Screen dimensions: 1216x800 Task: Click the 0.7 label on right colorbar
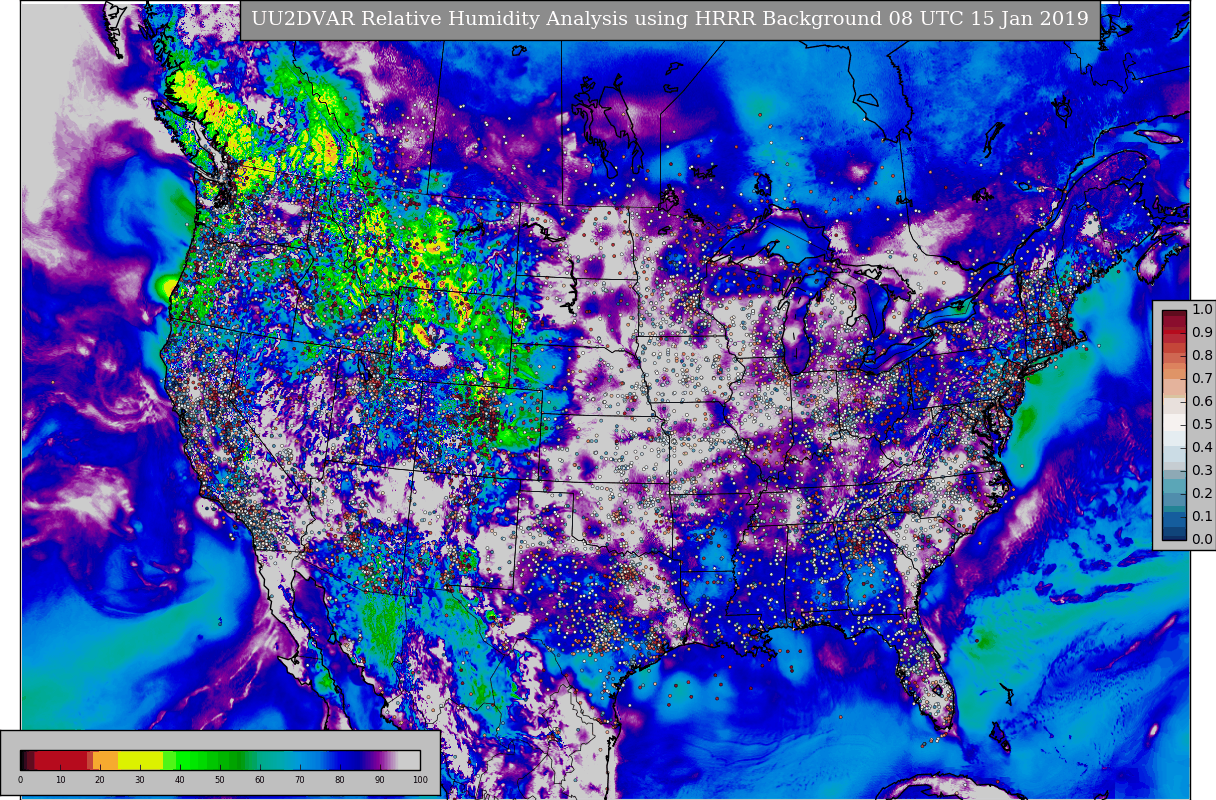point(1202,379)
